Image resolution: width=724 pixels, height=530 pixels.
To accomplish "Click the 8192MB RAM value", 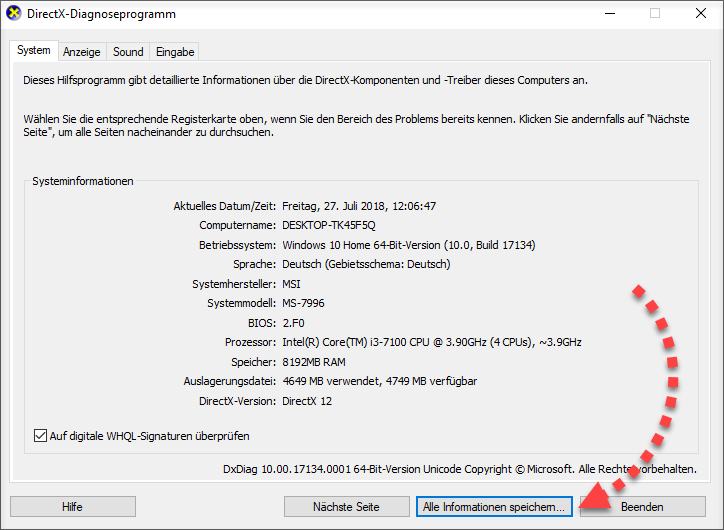I will click(x=314, y=362).
